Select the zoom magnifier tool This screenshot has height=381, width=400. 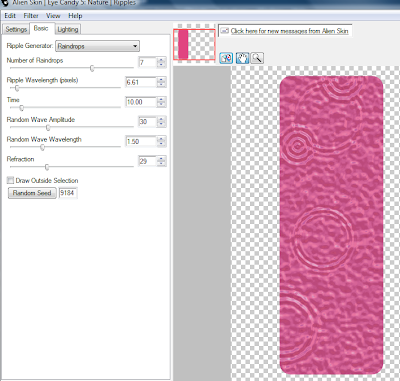[x=257, y=58]
